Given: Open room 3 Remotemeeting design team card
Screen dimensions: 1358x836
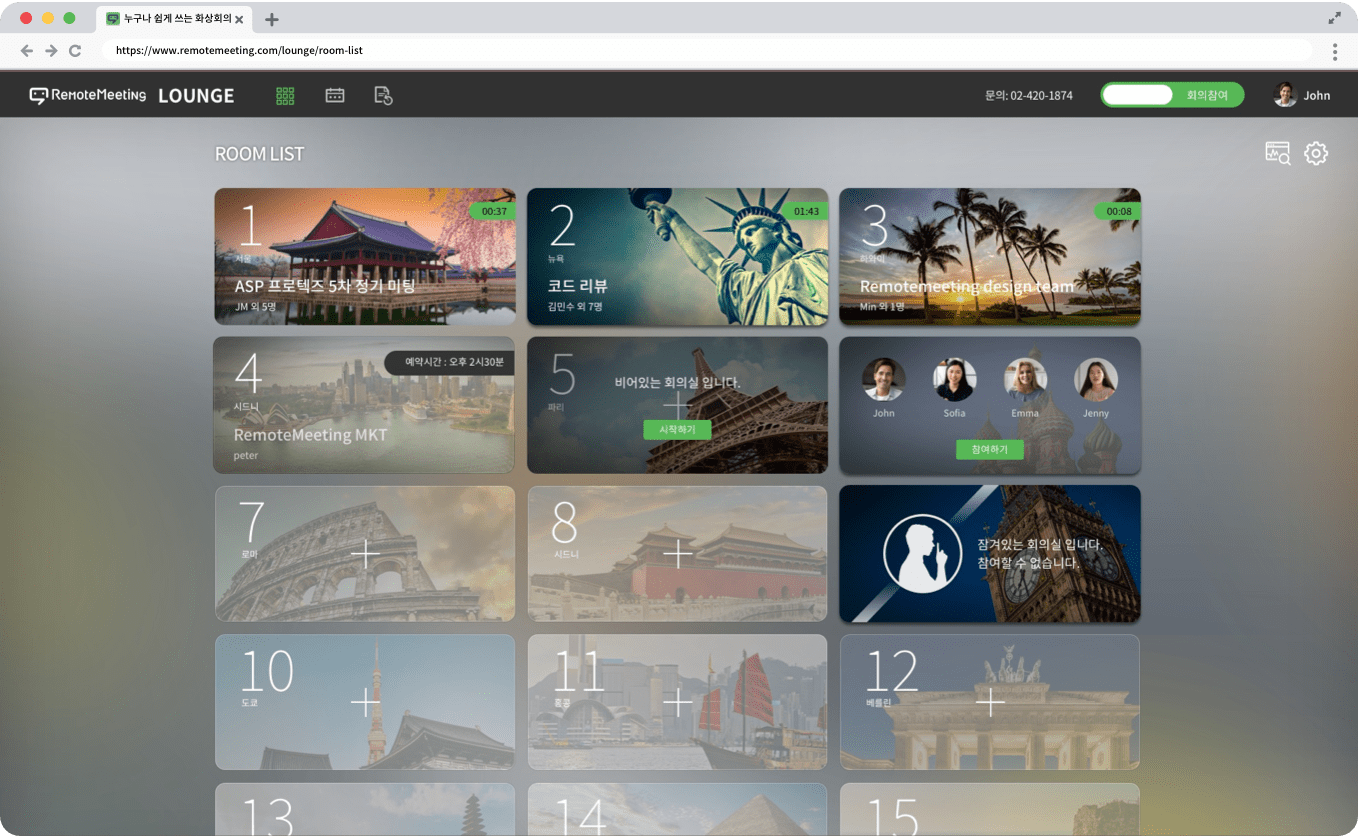Looking at the screenshot, I should 990,257.
